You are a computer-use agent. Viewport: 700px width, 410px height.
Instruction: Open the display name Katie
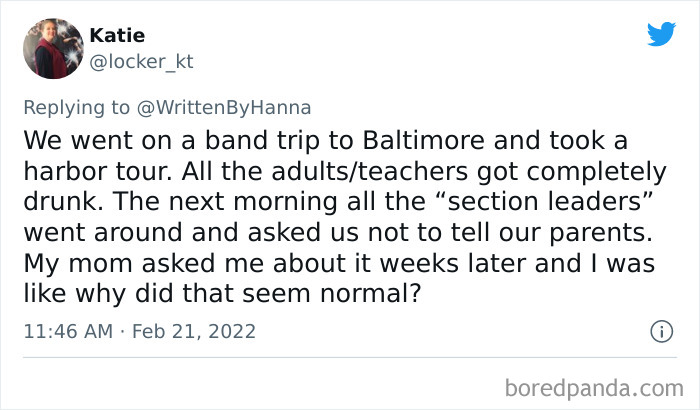click(118, 36)
